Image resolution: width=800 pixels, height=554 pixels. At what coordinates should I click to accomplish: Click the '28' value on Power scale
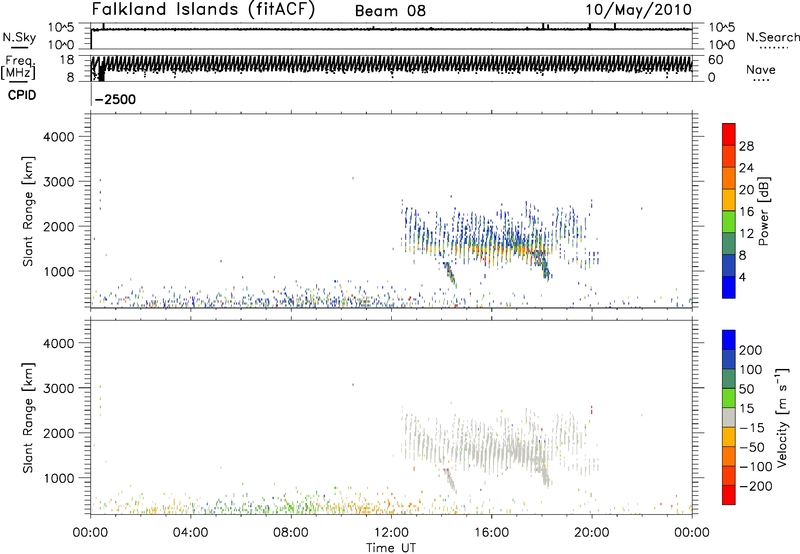tap(746, 146)
